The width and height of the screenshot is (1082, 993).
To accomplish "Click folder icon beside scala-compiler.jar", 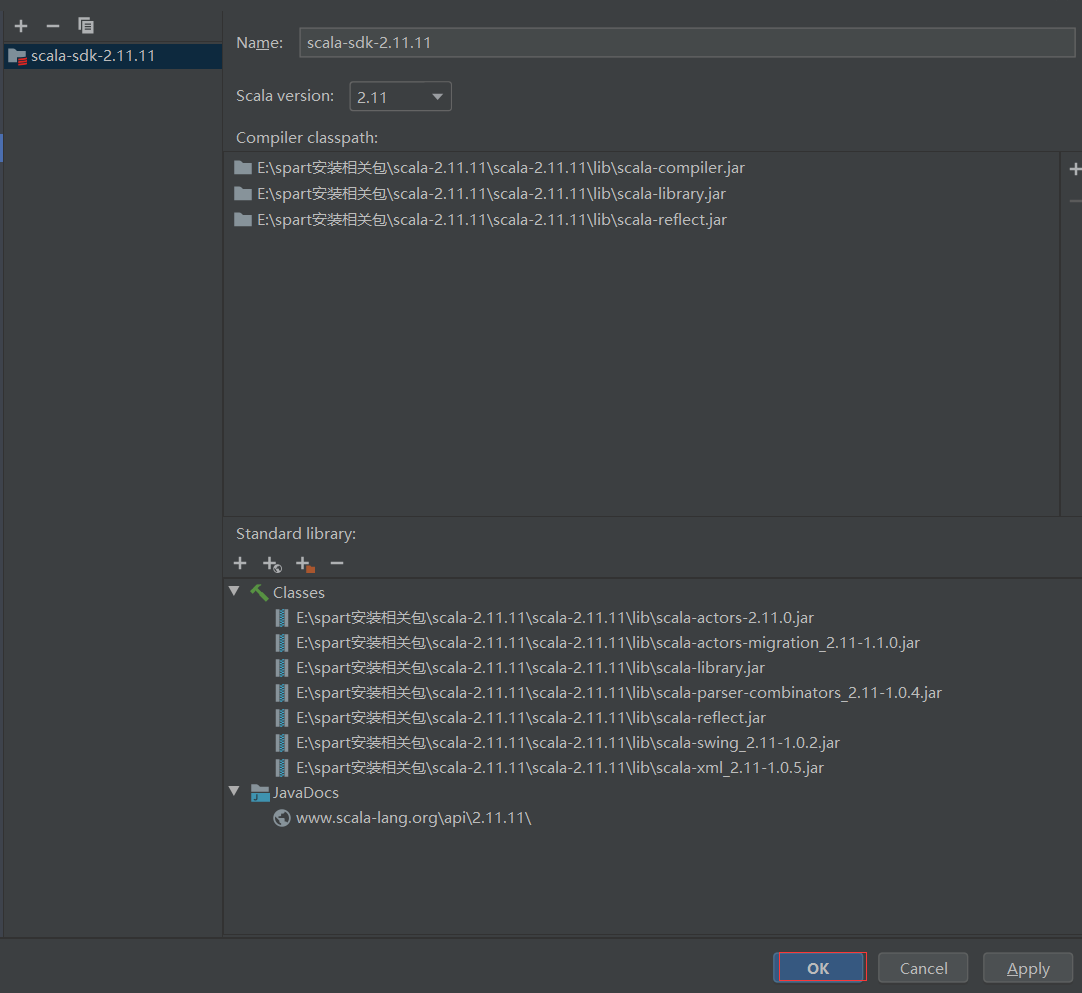I will pos(243,168).
